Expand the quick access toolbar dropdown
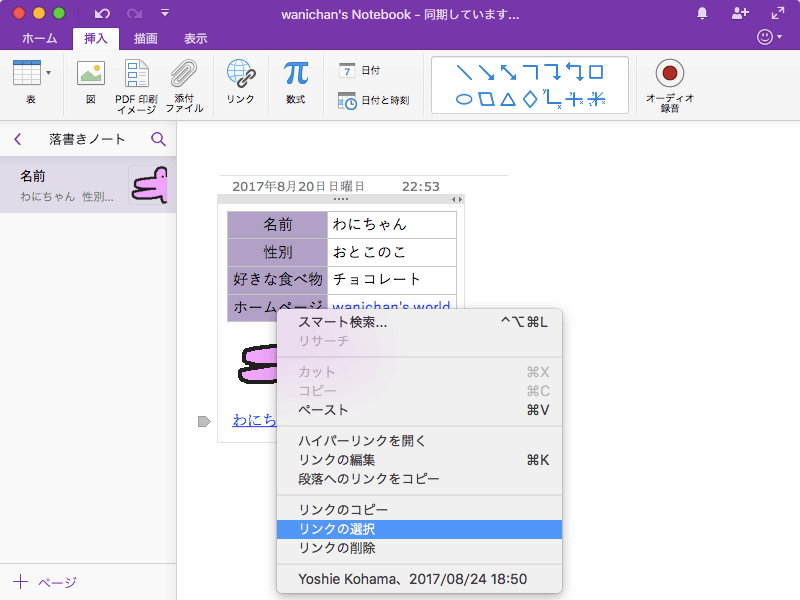The image size is (800, 600). point(165,14)
